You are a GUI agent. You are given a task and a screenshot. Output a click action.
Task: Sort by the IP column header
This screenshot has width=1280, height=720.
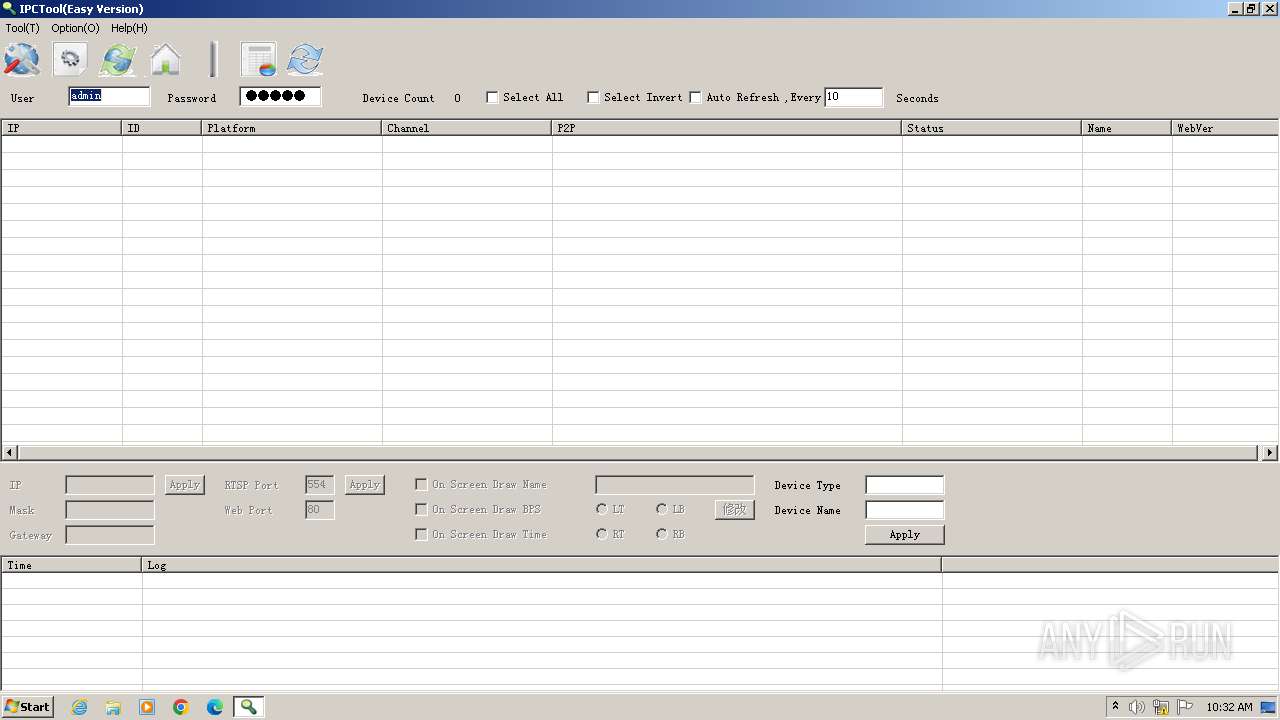[62, 128]
